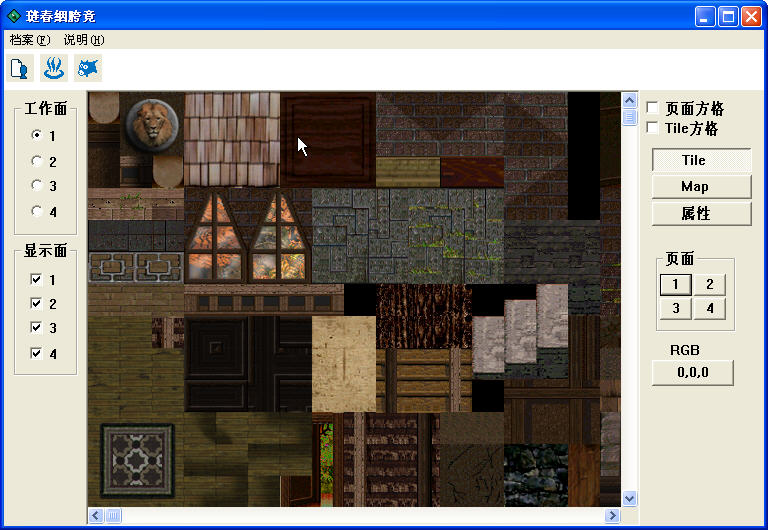Click the horizontal scrollbar thumb
This screenshot has height=530, width=768.
pyautogui.click(x=113, y=515)
